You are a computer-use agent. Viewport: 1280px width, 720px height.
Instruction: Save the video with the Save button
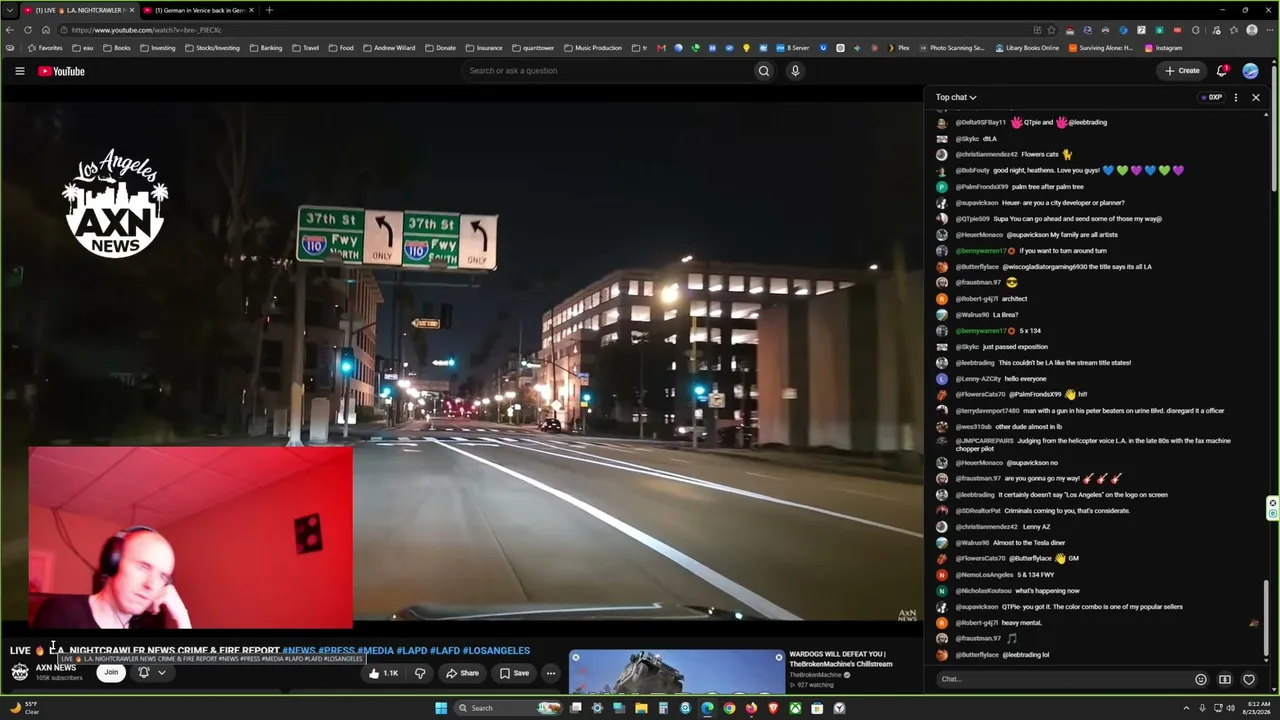(x=514, y=673)
